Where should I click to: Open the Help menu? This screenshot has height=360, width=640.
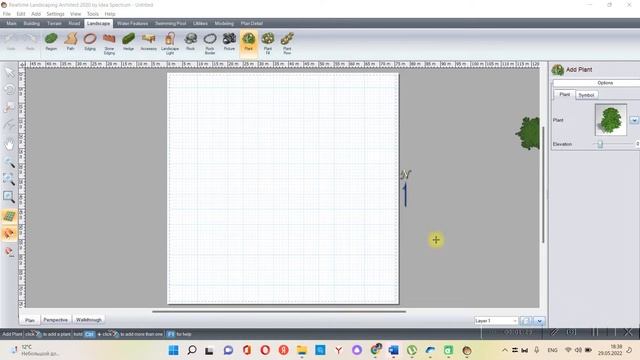pyautogui.click(x=110, y=14)
